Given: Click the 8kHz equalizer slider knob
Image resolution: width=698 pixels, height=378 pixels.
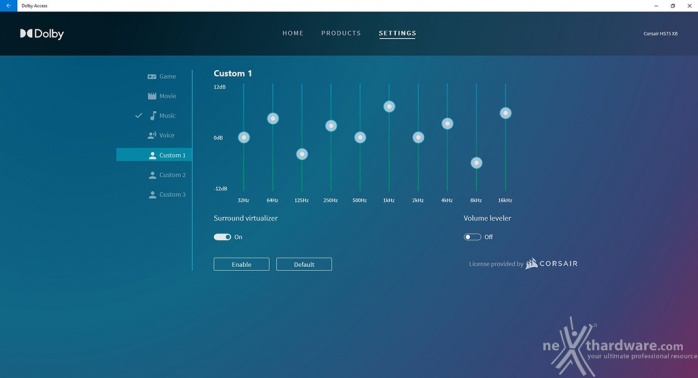Looking at the screenshot, I should tap(476, 163).
